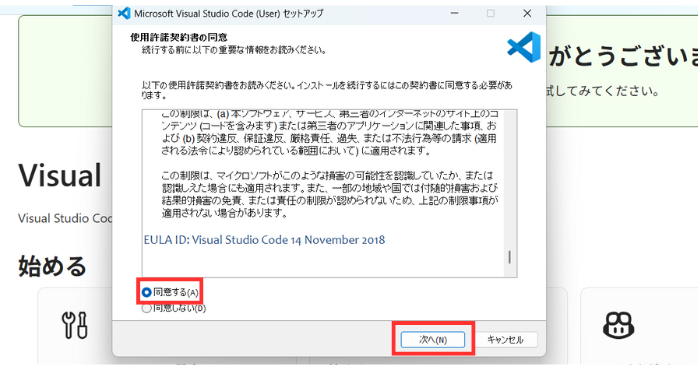
Task: Click the large VS Code logo in setup header
Action: [x=524, y=47]
